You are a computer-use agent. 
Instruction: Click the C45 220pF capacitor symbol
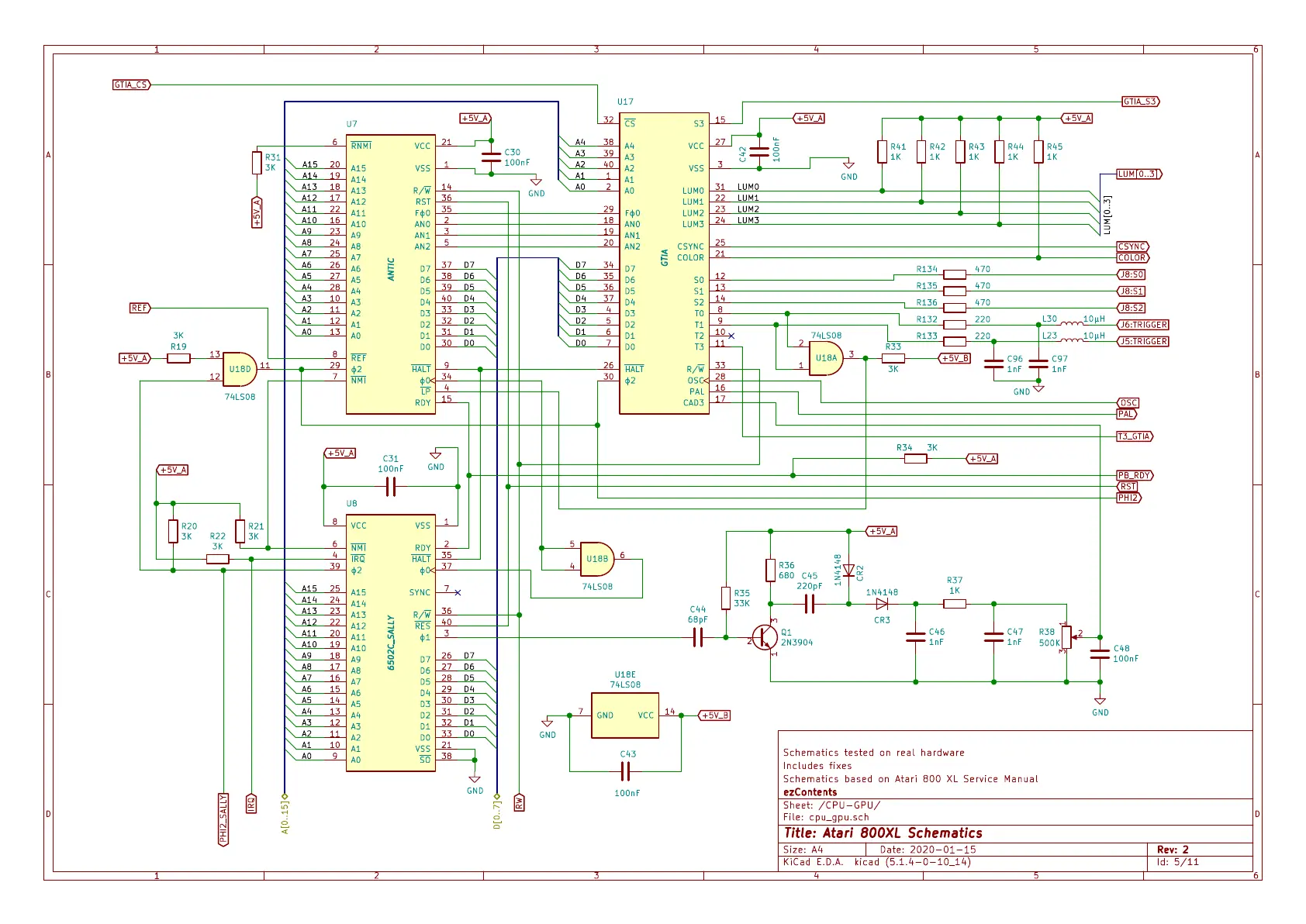pos(809,604)
